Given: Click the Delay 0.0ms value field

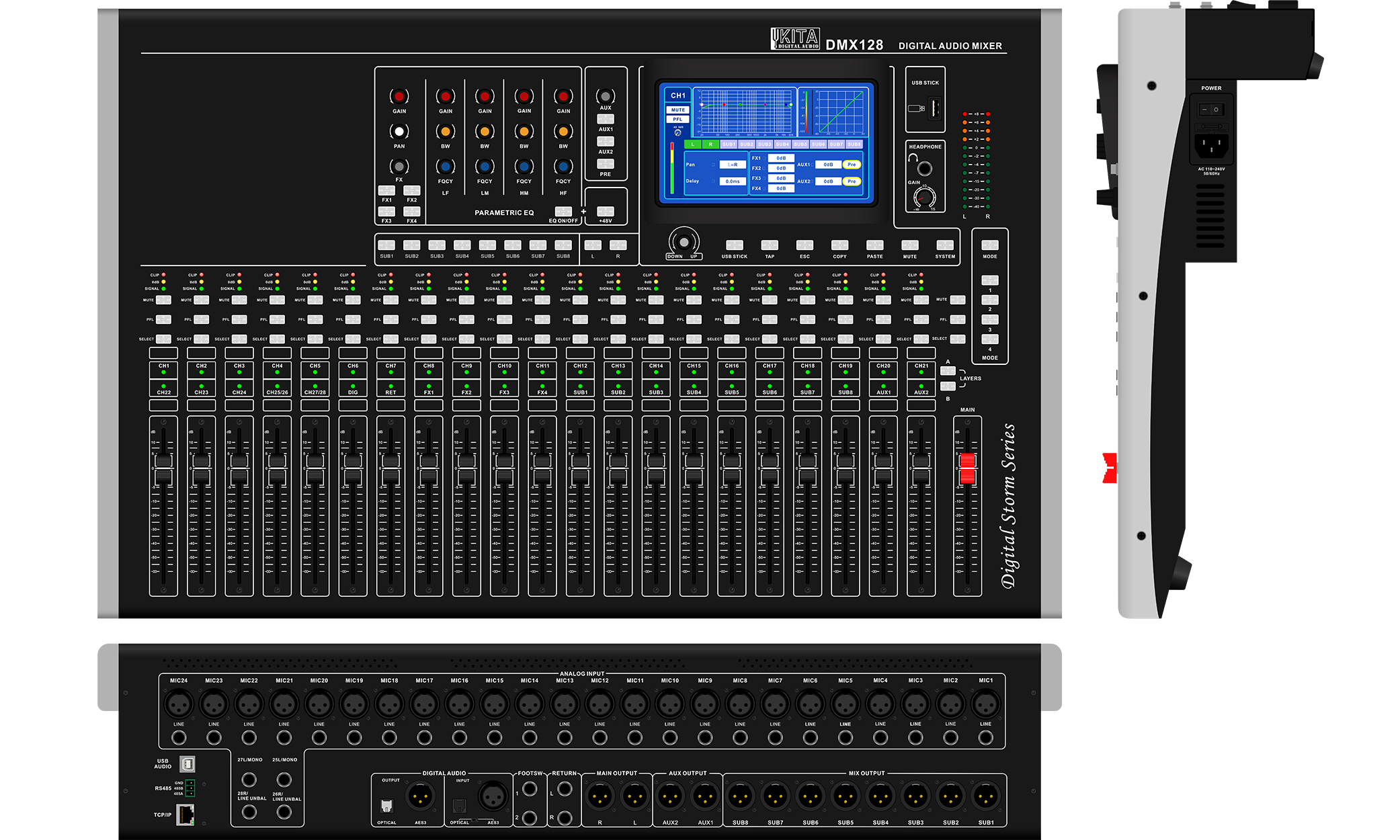Looking at the screenshot, I should pyautogui.click(x=733, y=181).
